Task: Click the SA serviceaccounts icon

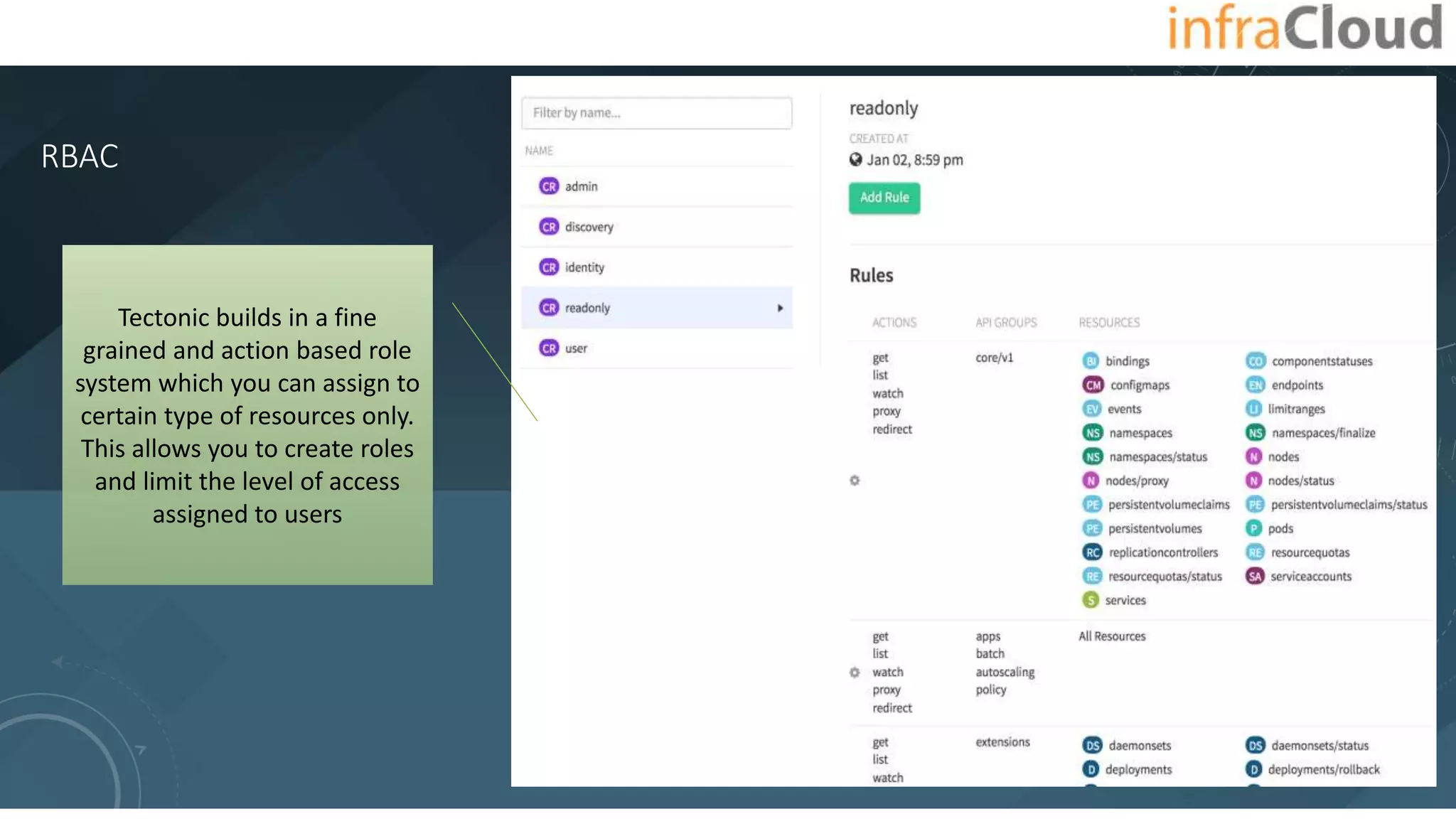Action: tap(1256, 577)
